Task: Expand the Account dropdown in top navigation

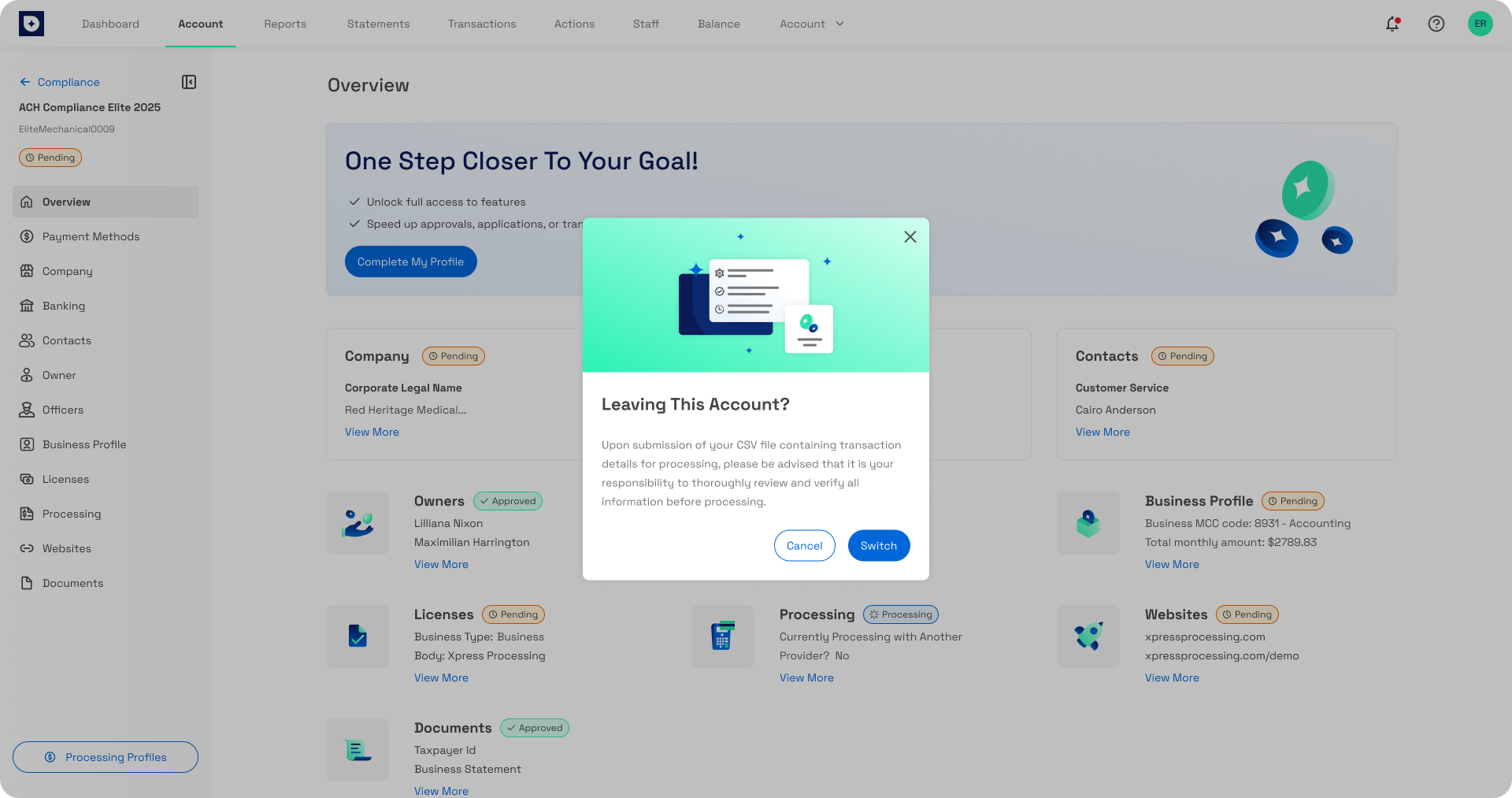Action: point(811,24)
